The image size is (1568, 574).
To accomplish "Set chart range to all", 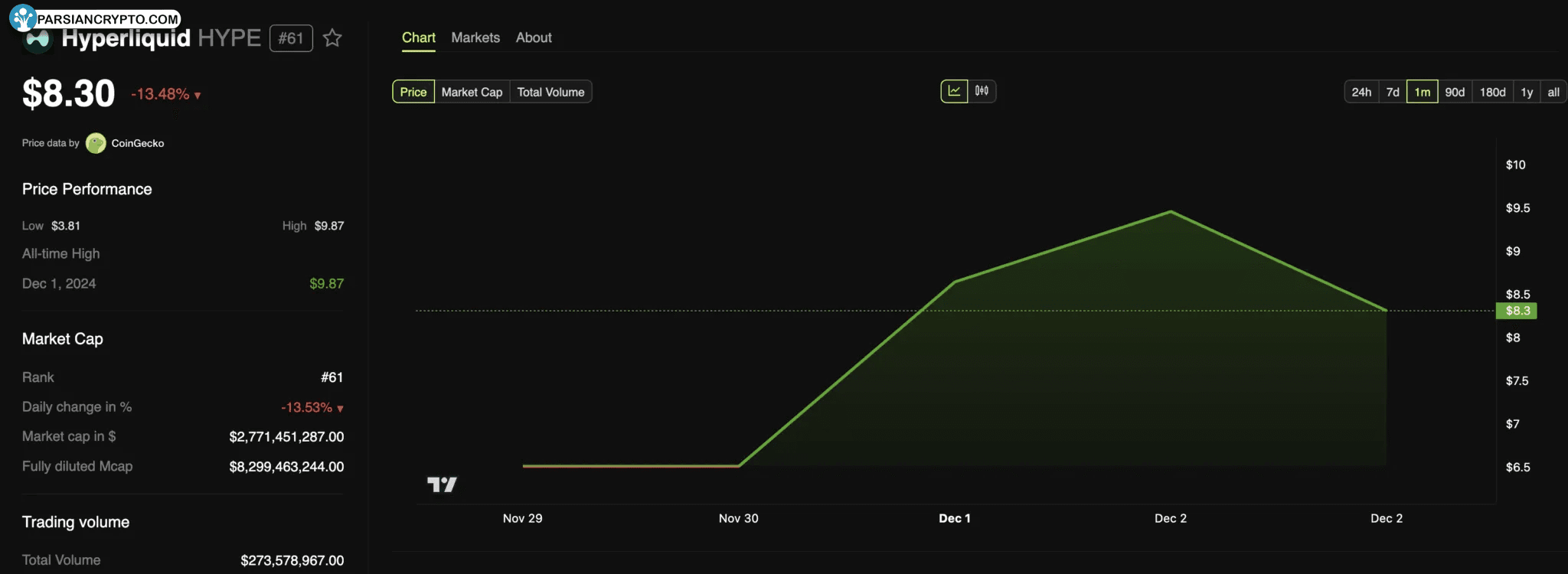I will 1553,92.
